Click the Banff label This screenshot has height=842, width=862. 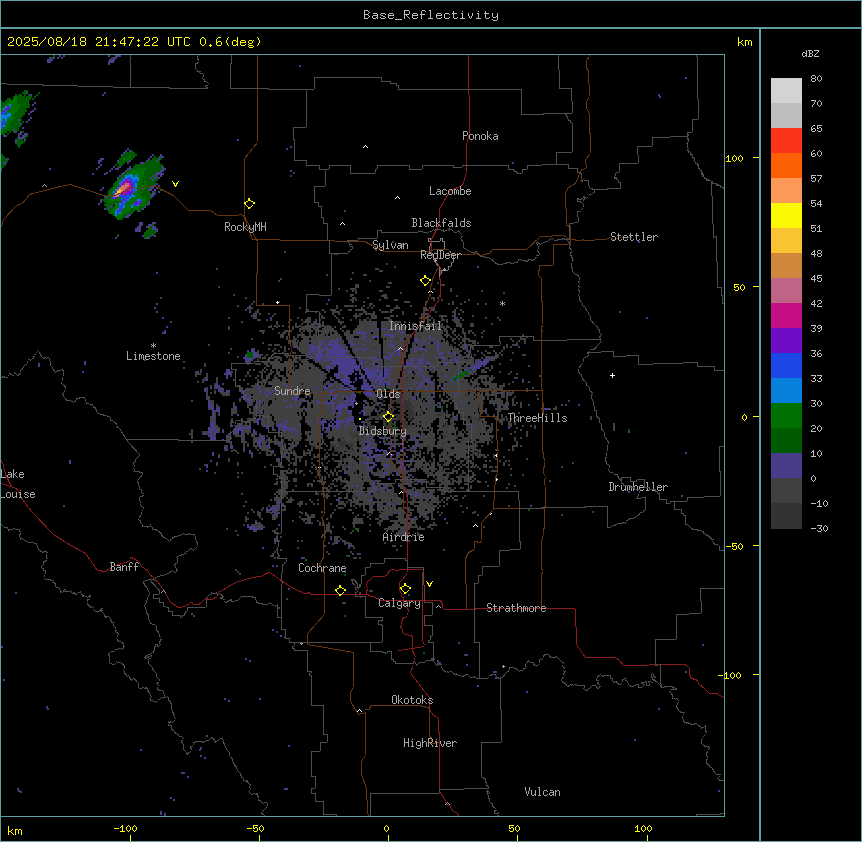click(x=124, y=567)
